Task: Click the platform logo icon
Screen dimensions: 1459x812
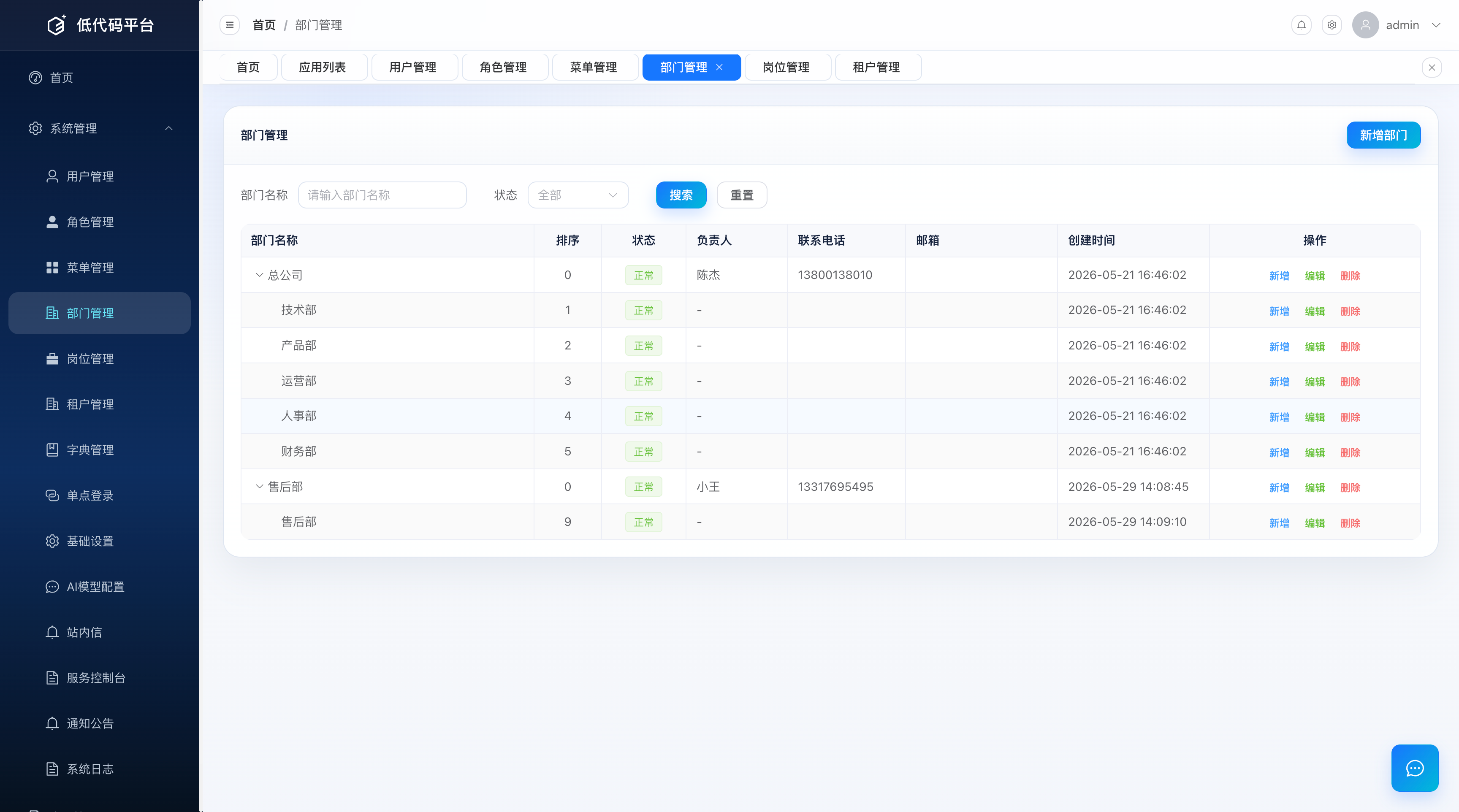Action: coord(57,25)
